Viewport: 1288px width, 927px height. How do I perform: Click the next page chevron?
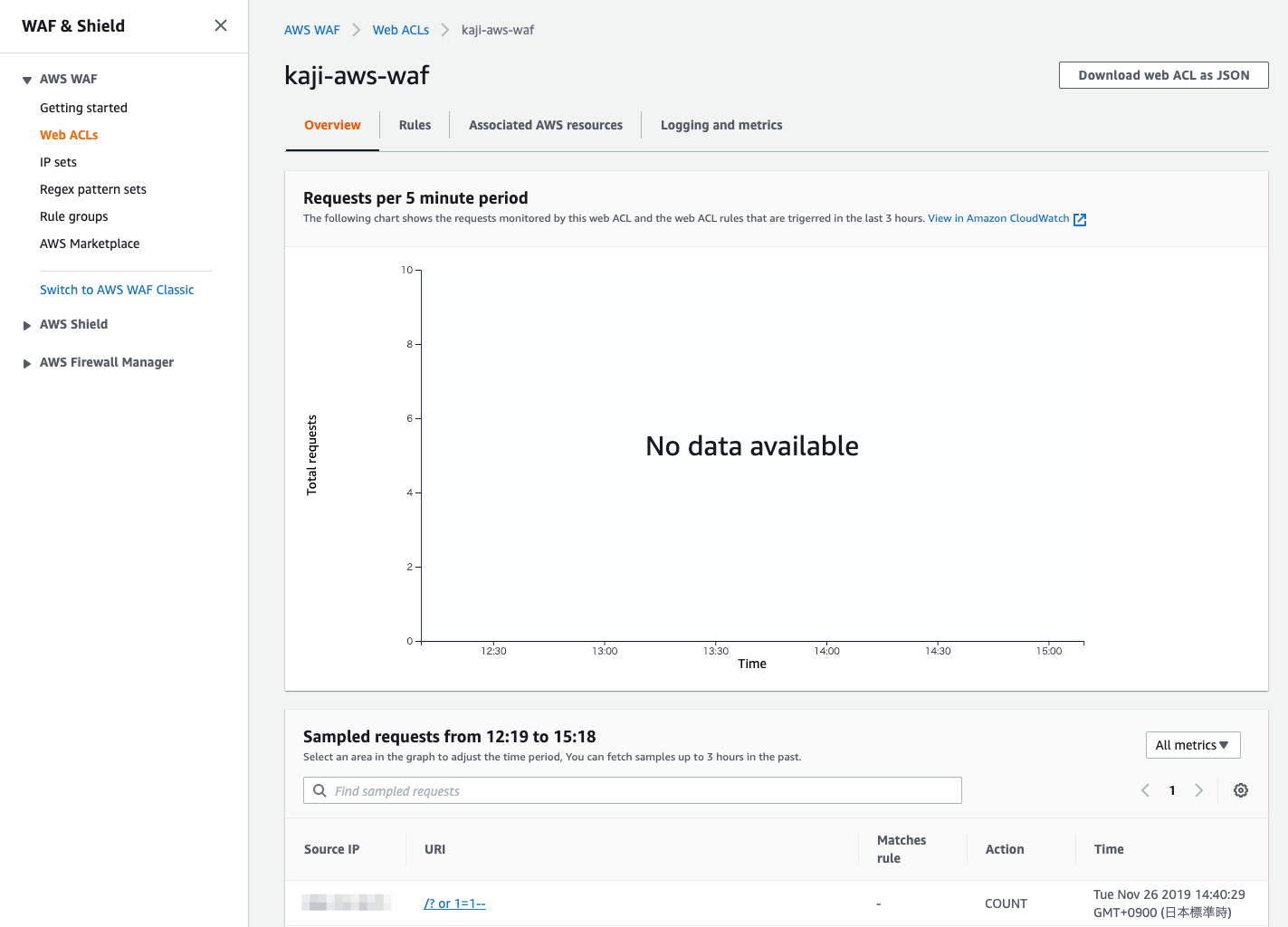(x=1199, y=790)
